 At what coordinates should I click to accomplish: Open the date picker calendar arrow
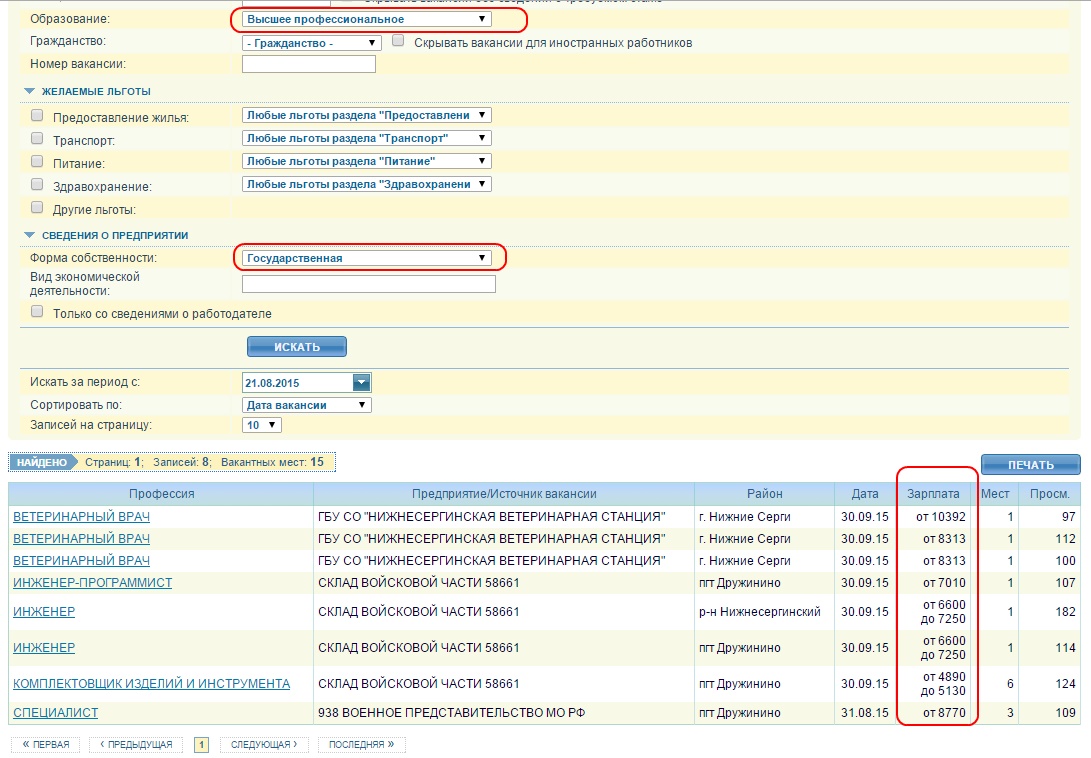361,382
